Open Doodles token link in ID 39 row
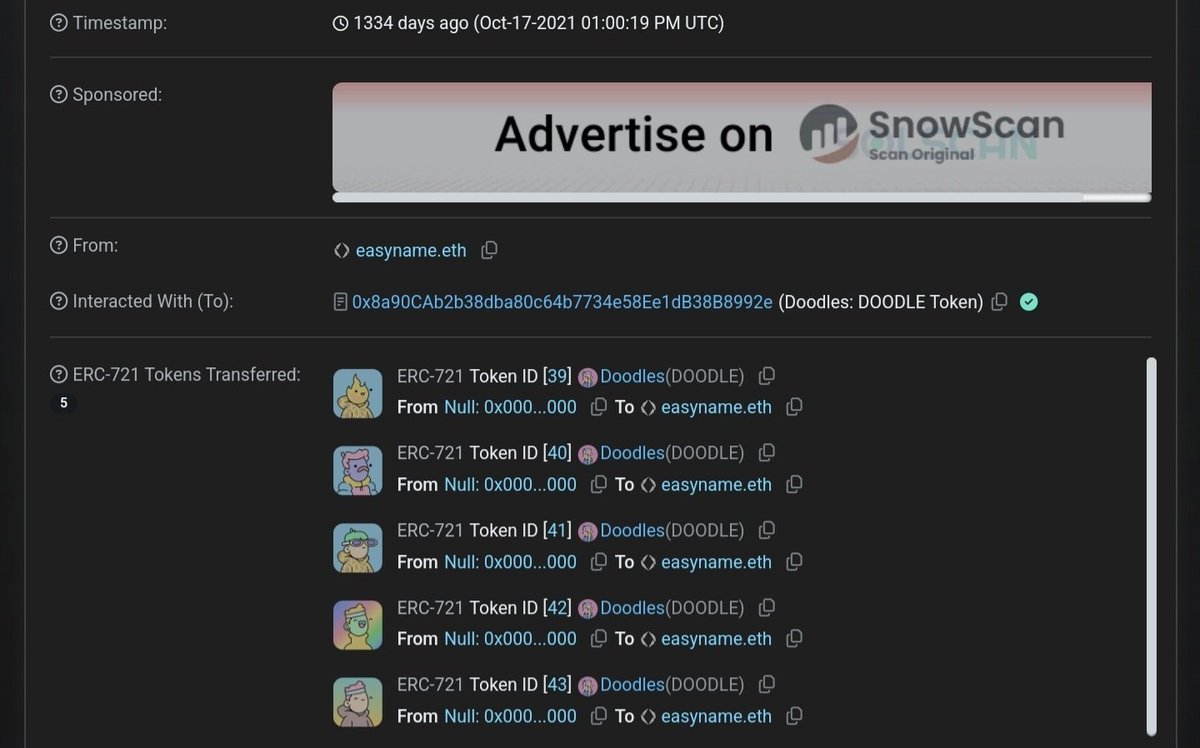Screen dimensions: 1200x748 point(632,376)
